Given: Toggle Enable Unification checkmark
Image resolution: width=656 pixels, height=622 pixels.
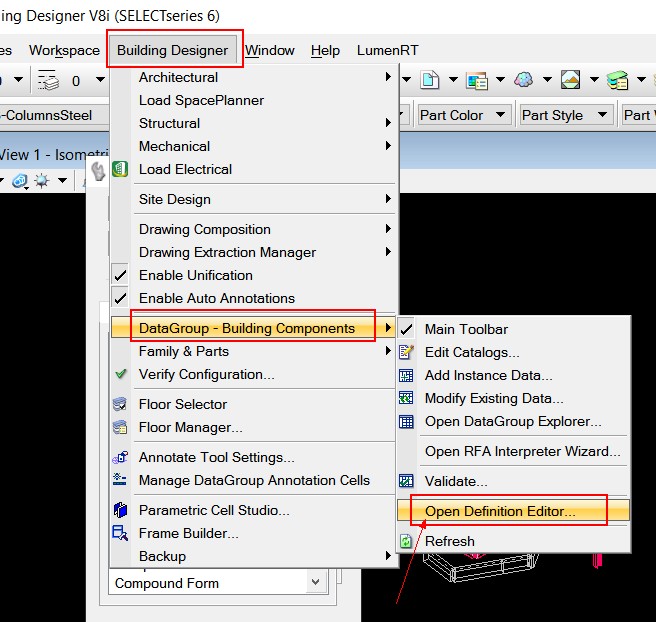Looking at the screenshot, I should click(120, 275).
